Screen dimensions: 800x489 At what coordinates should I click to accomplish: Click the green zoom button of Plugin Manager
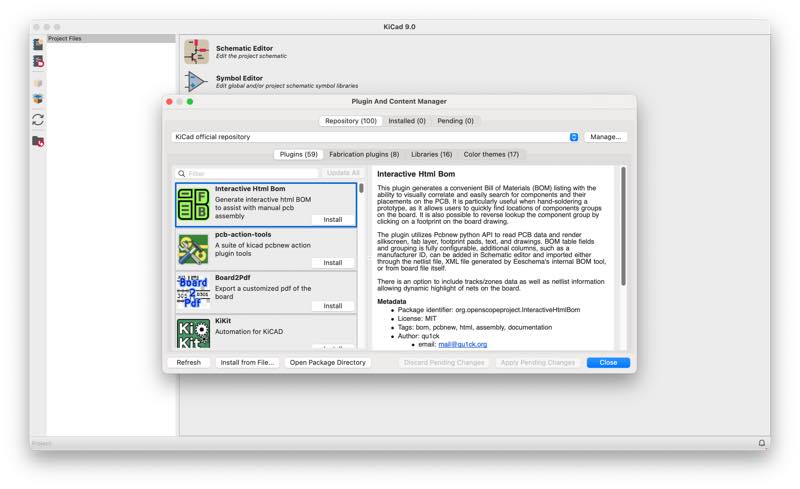tap(190, 102)
